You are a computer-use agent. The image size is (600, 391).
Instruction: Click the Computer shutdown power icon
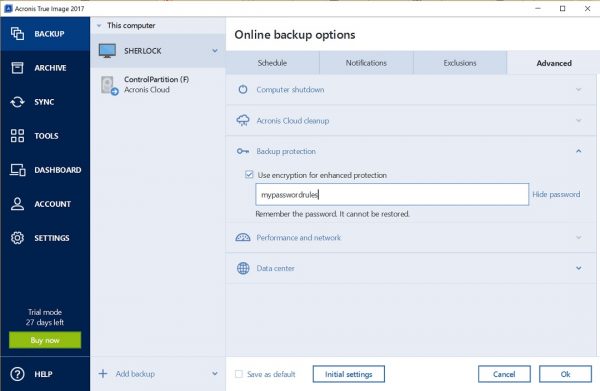tap(243, 90)
